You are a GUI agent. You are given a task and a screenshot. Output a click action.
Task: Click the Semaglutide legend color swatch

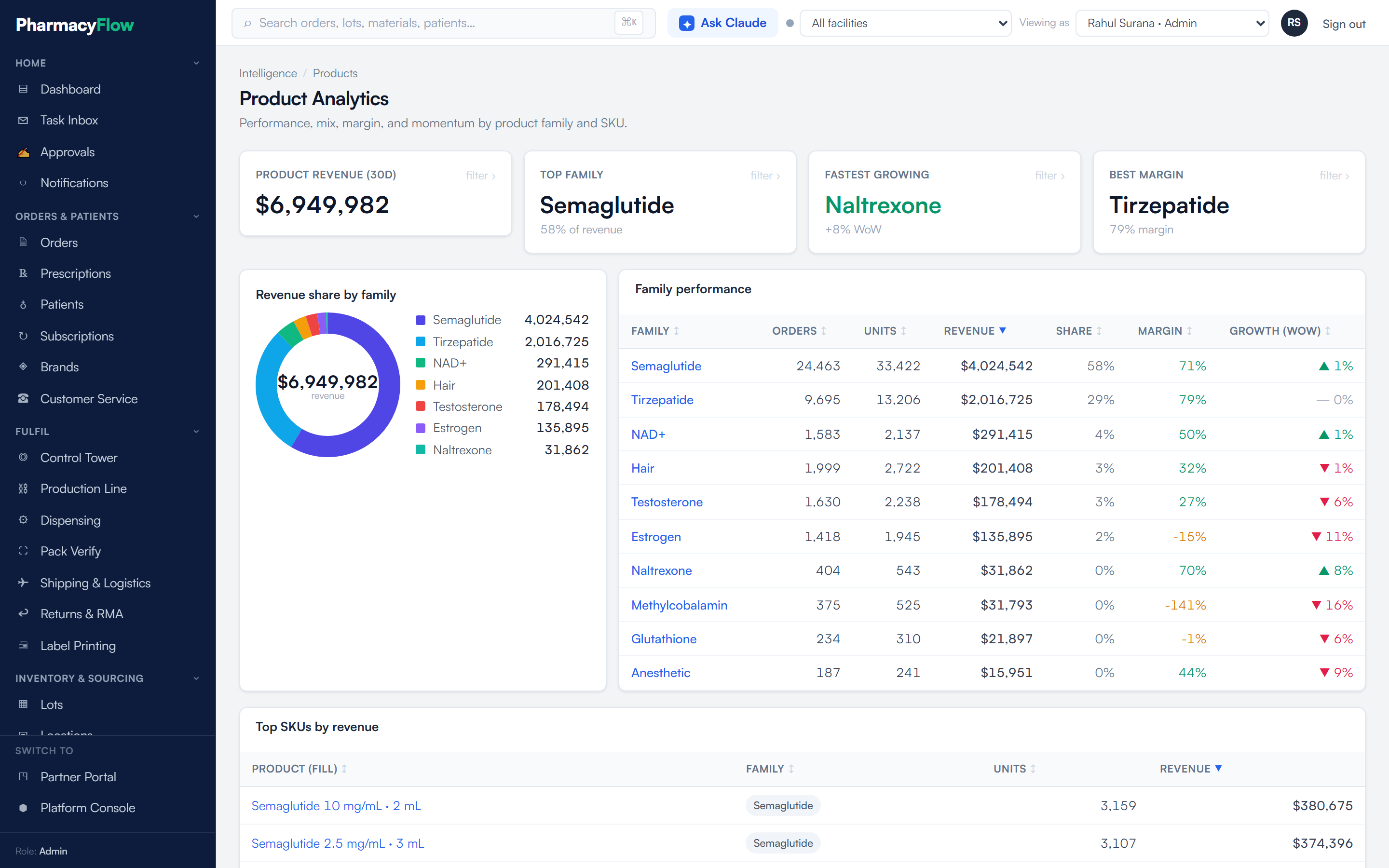pos(420,320)
